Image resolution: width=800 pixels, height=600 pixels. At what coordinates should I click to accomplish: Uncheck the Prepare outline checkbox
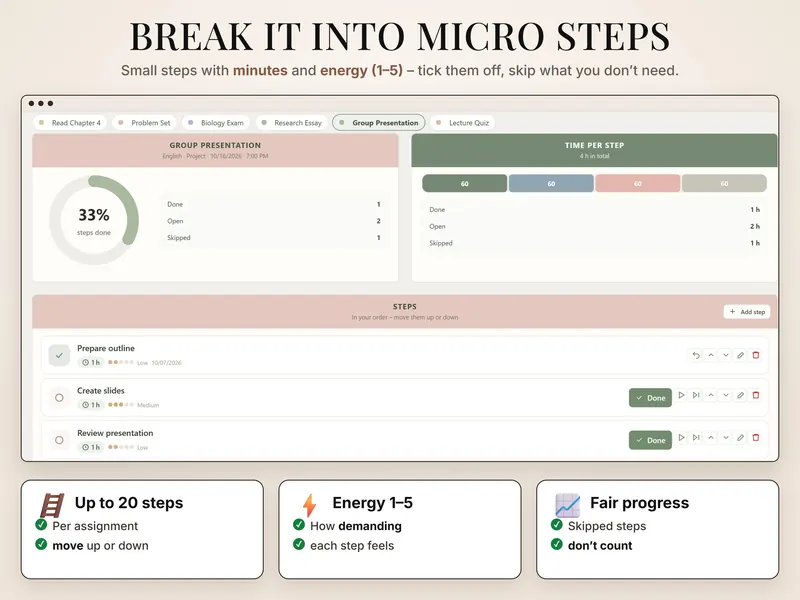[59, 356]
